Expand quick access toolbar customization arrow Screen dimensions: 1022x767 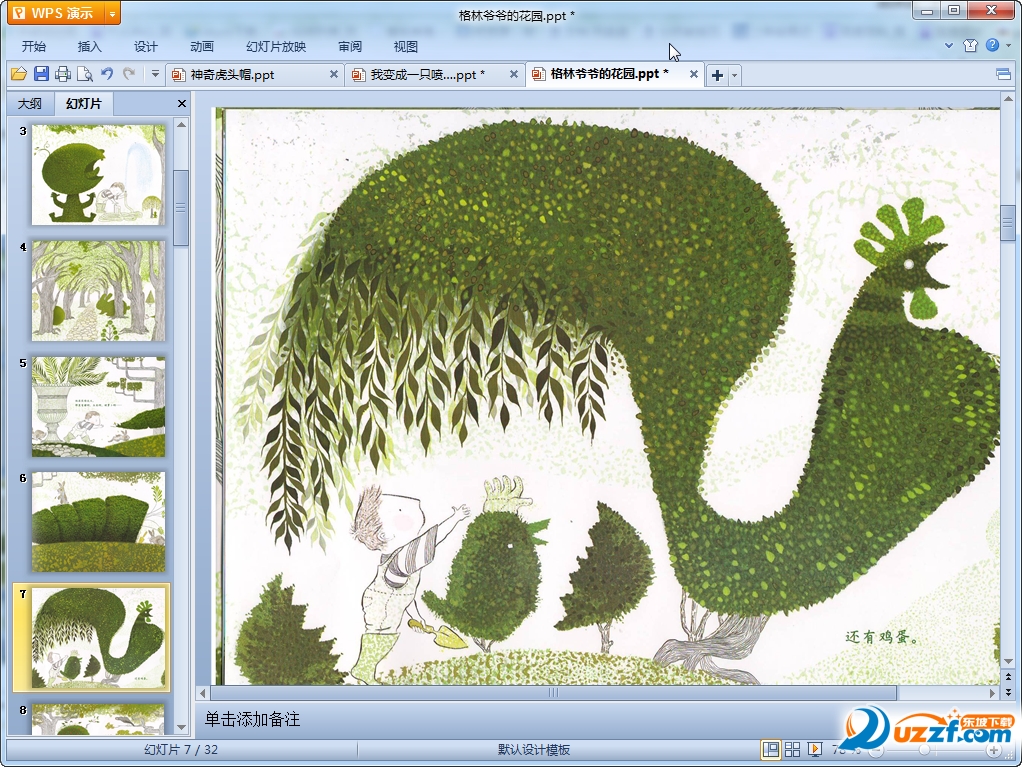(155, 74)
